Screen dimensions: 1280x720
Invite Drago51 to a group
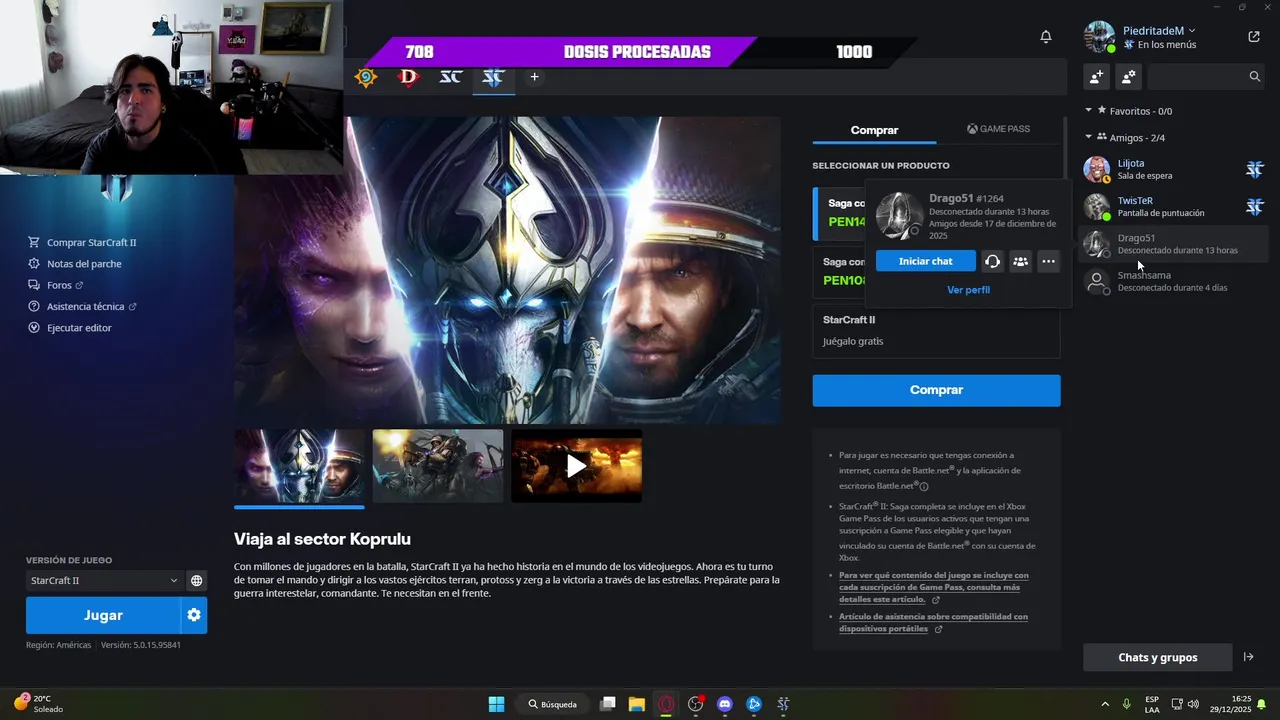(1020, 261)
